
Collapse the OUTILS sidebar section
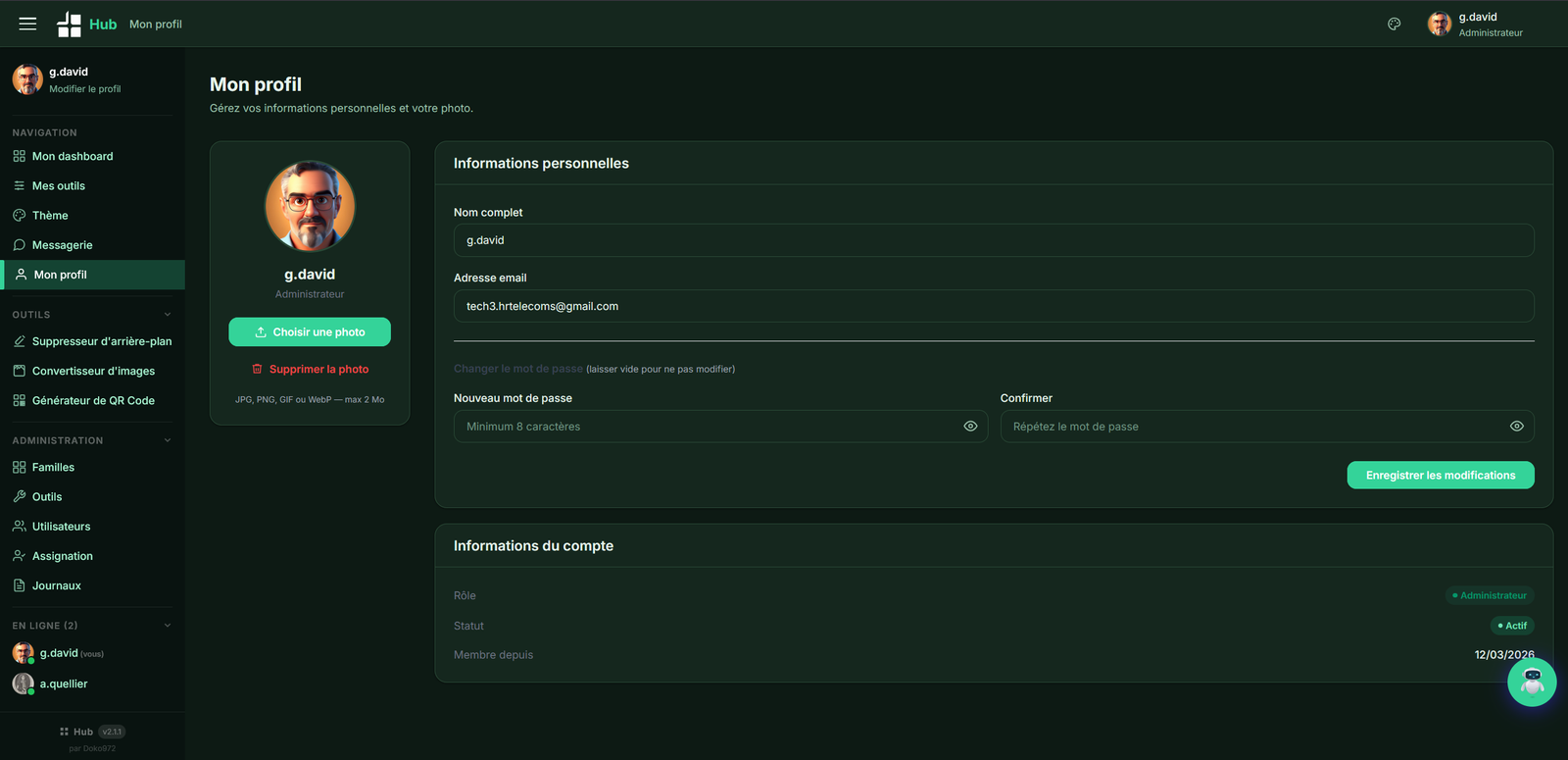168,315
